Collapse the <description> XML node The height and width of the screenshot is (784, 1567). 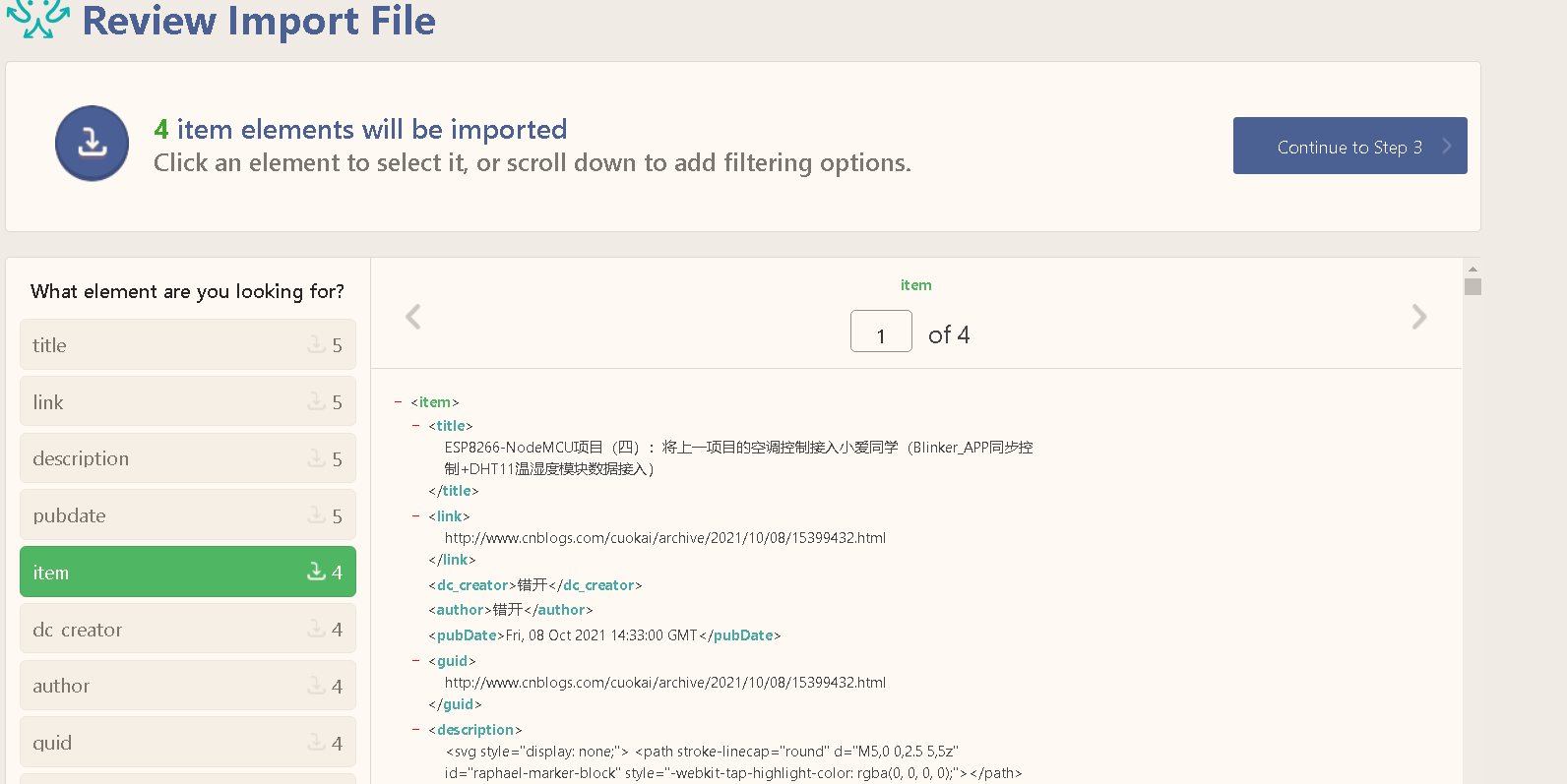(416, 730)
